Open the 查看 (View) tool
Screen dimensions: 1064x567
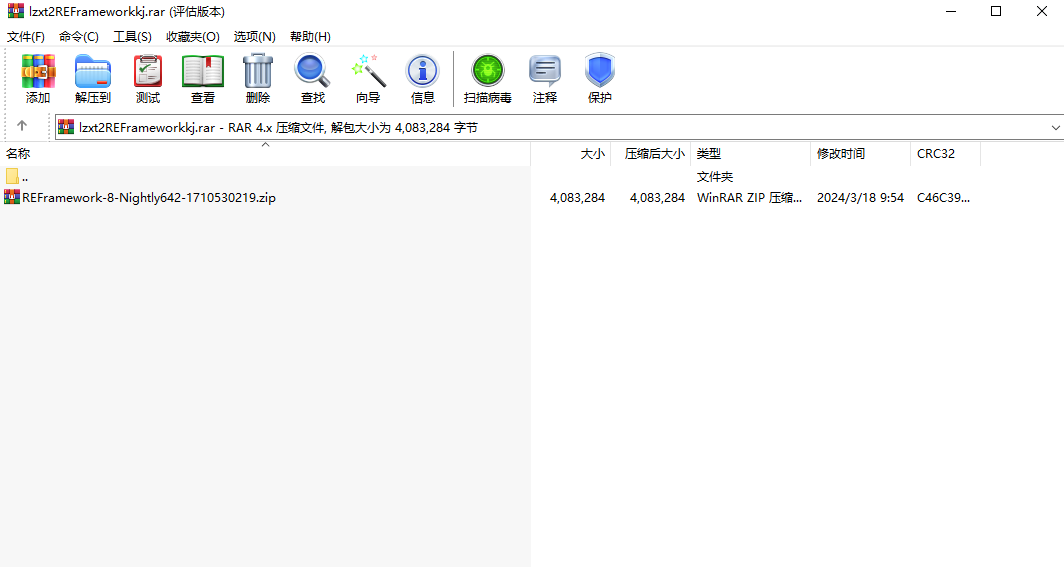203,79
